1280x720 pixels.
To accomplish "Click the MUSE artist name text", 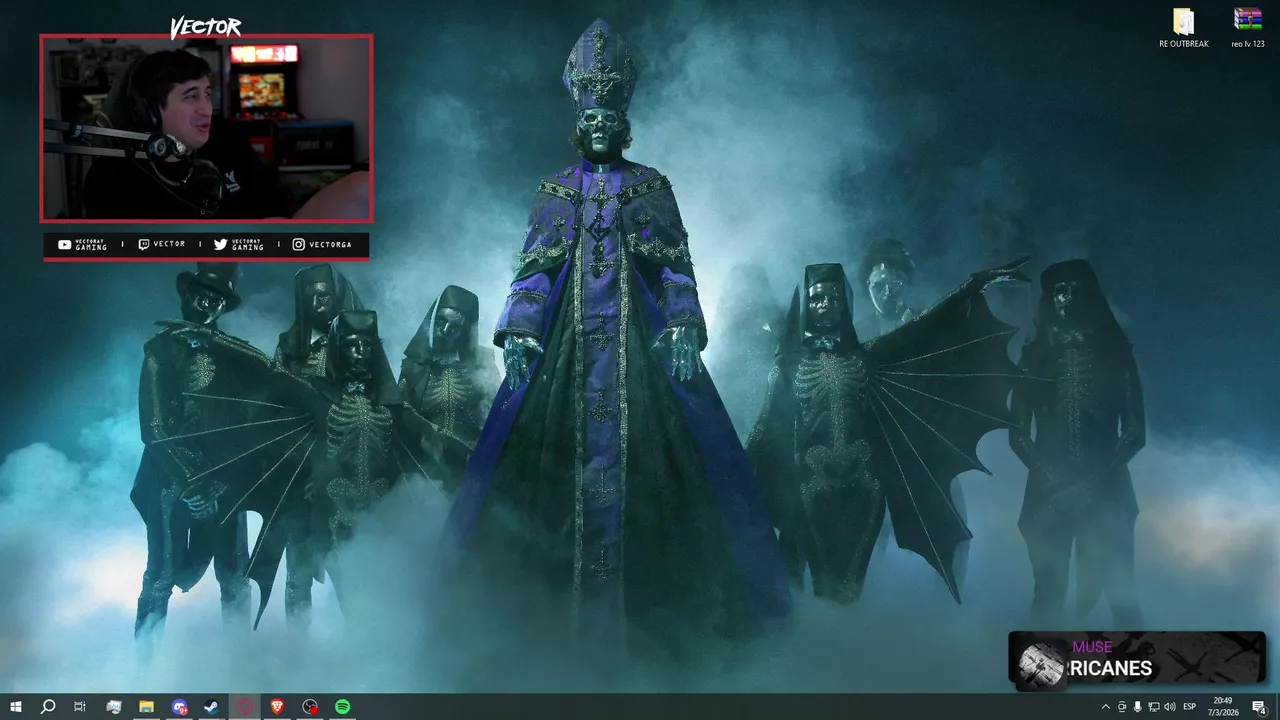I will point(1092,647).
